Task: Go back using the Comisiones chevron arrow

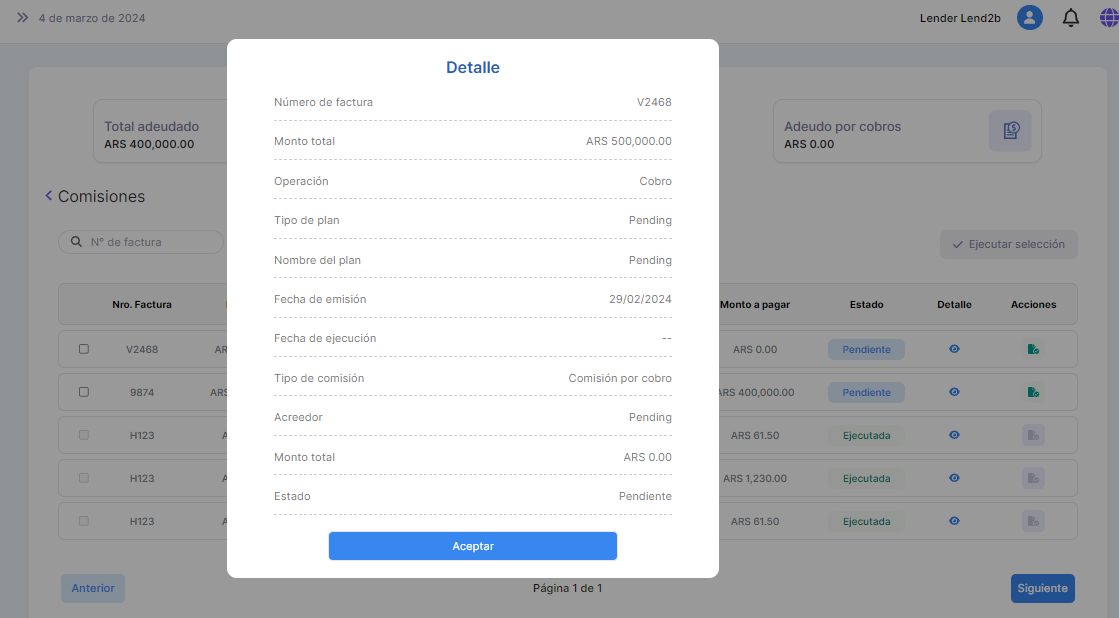Action: point(48,196)
